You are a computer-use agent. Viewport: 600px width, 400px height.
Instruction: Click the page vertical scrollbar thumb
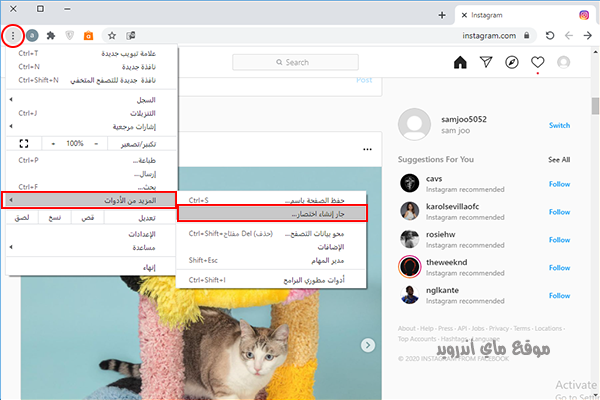(595, 106)
